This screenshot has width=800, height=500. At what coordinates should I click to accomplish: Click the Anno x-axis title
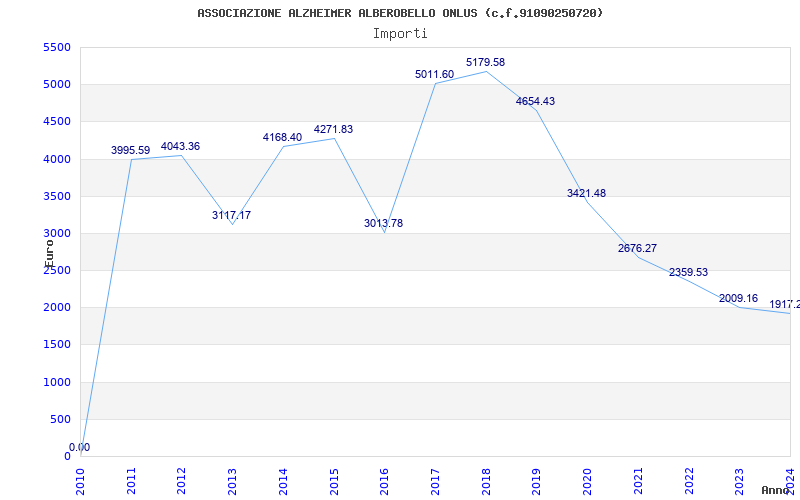[x=775, y=490]
